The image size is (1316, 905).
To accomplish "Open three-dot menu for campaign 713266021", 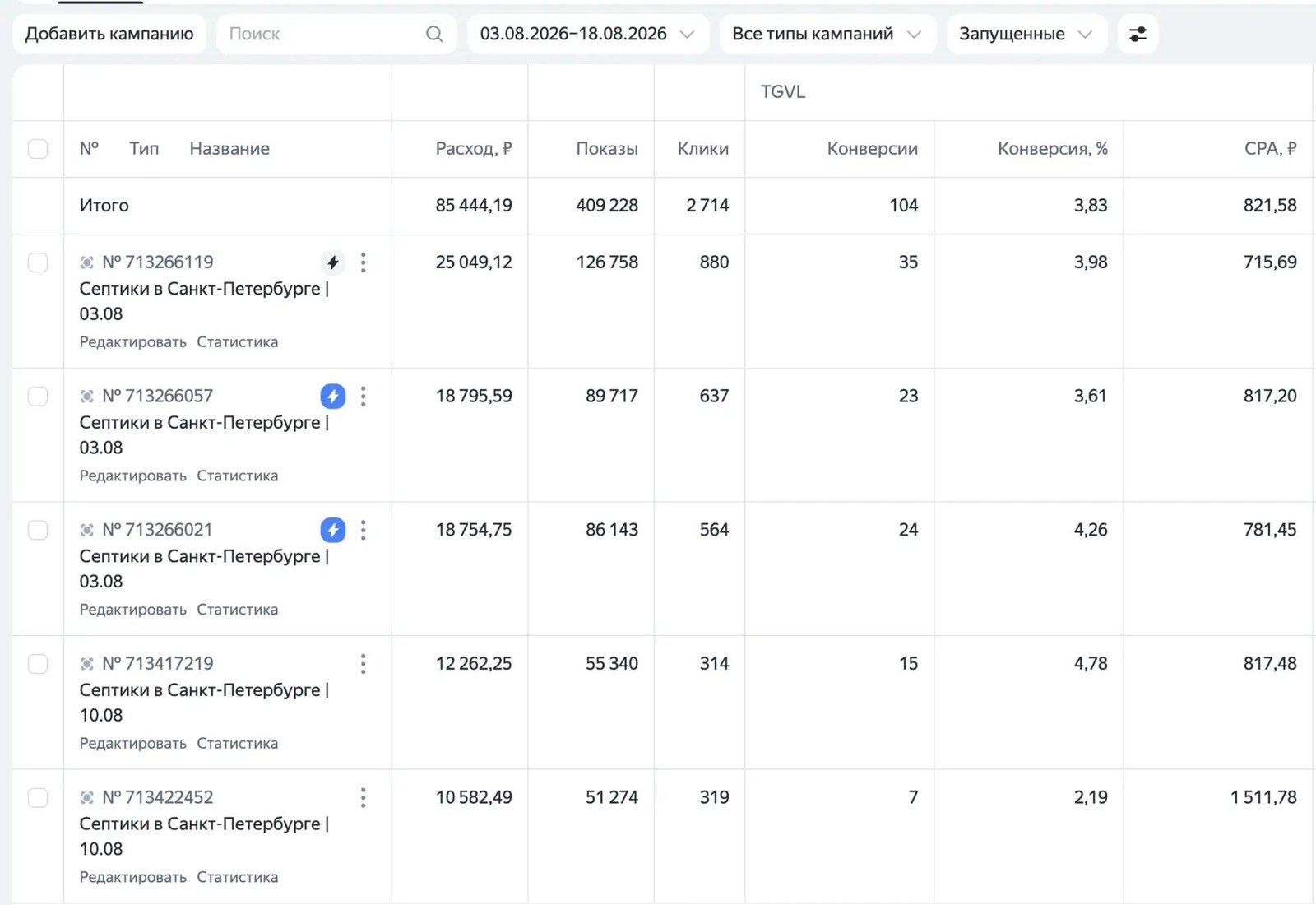I will 363,530.
